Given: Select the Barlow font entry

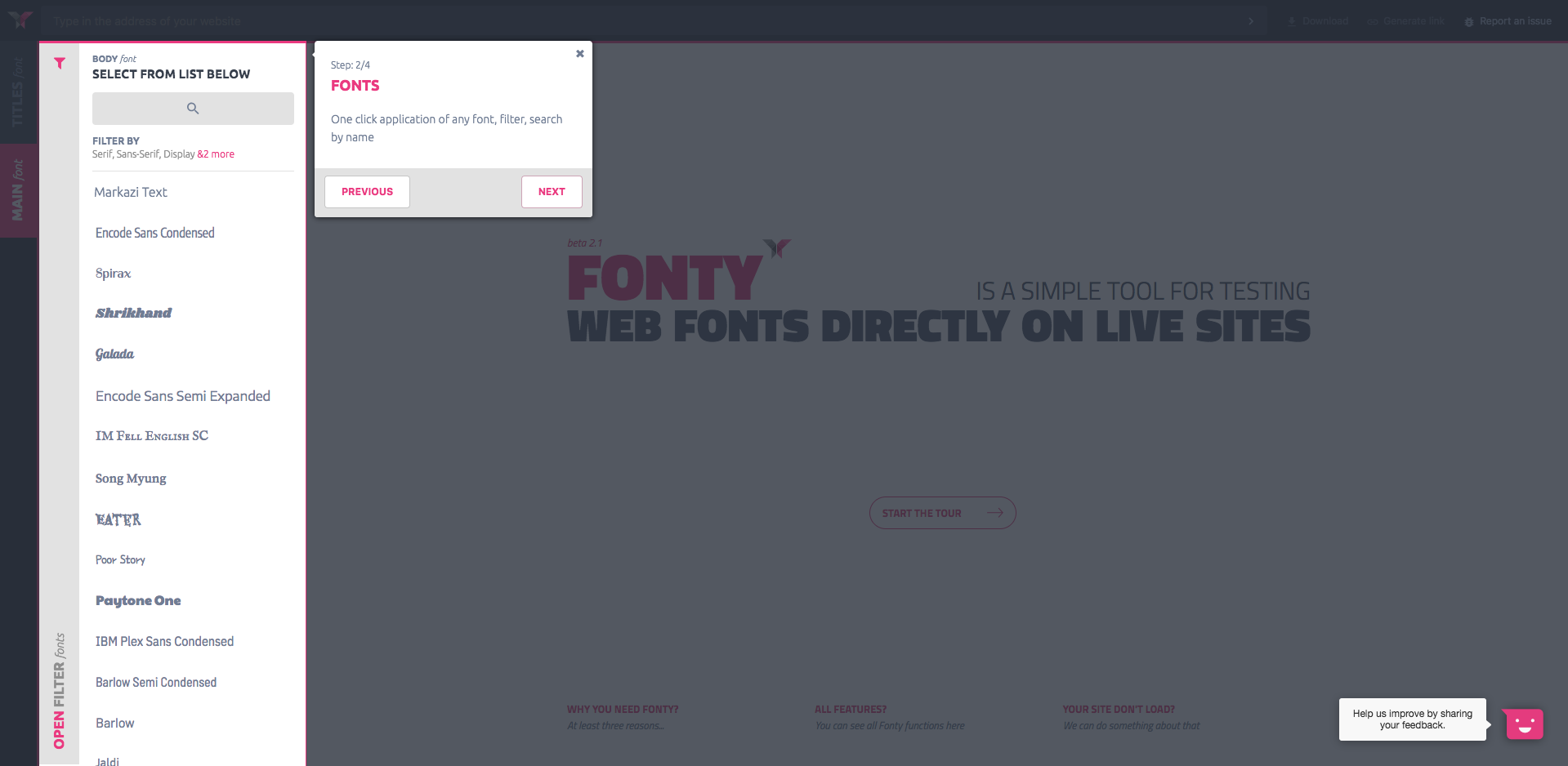Looking at the screenshot, I should (x=115, y=724).
